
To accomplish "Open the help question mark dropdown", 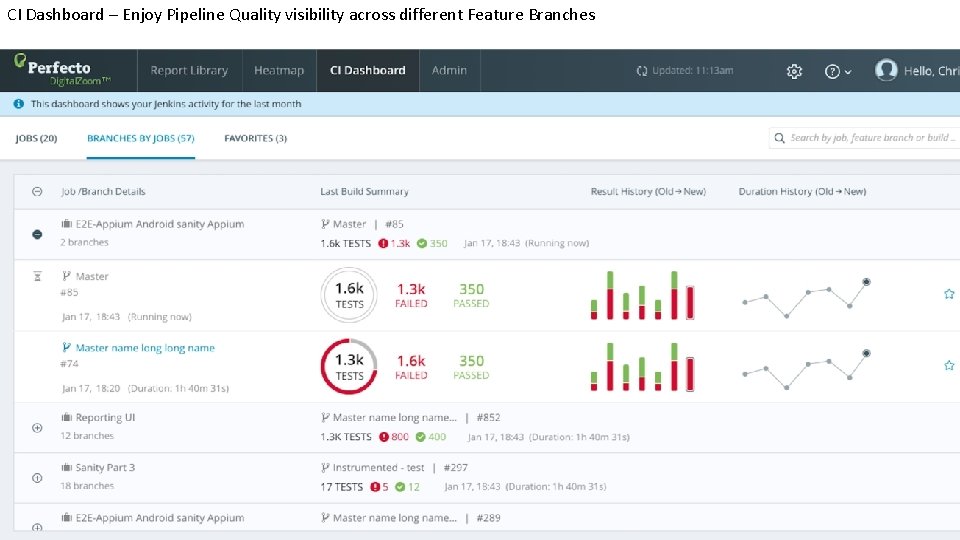I will point(838,72).
